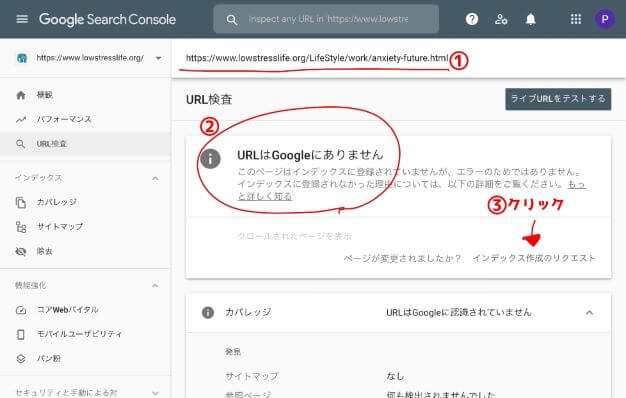Open the property selector dropdown arrow

pyautogui.click(x=158, y=58)
